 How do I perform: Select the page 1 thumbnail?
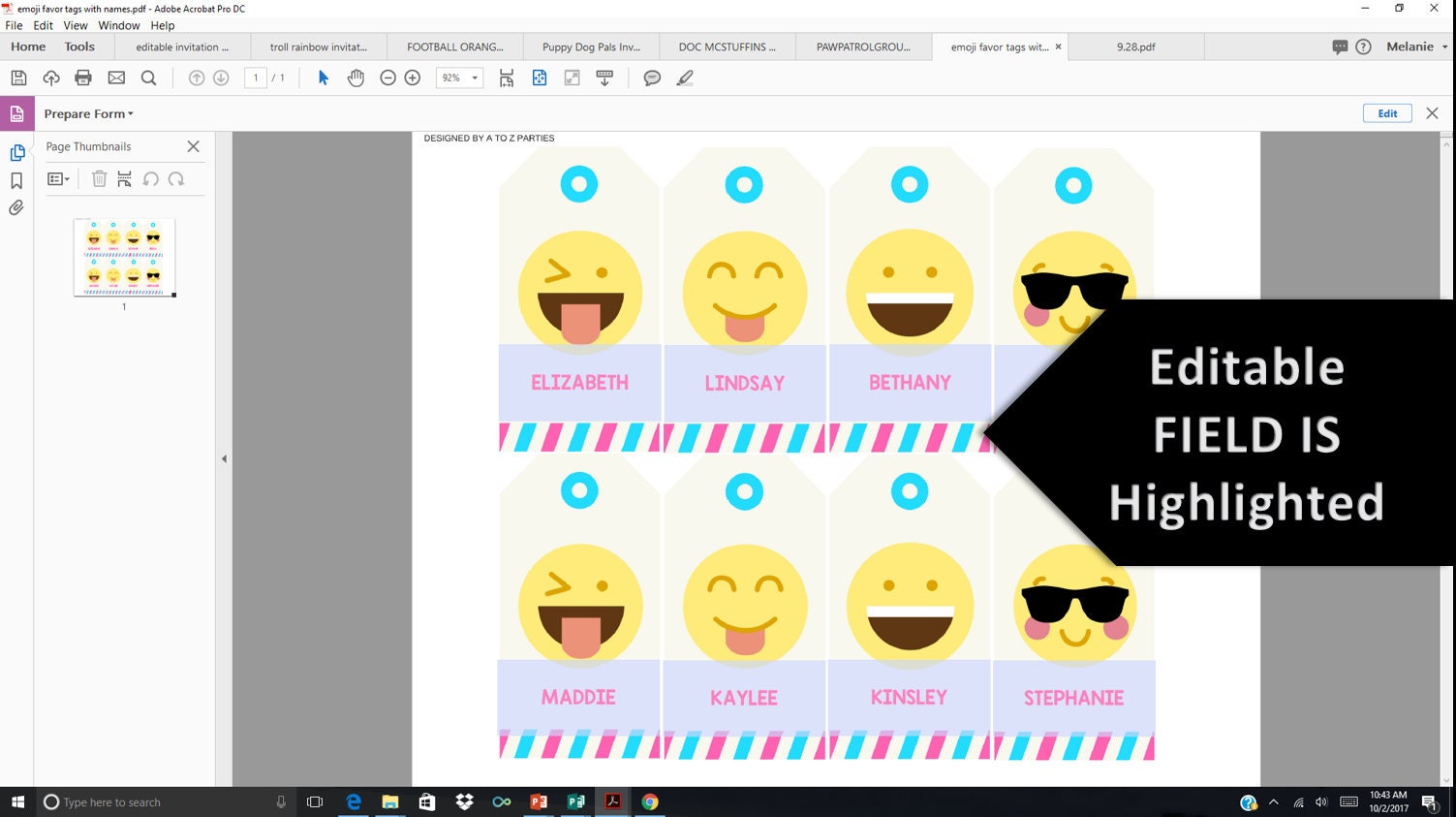coord(123,256)
